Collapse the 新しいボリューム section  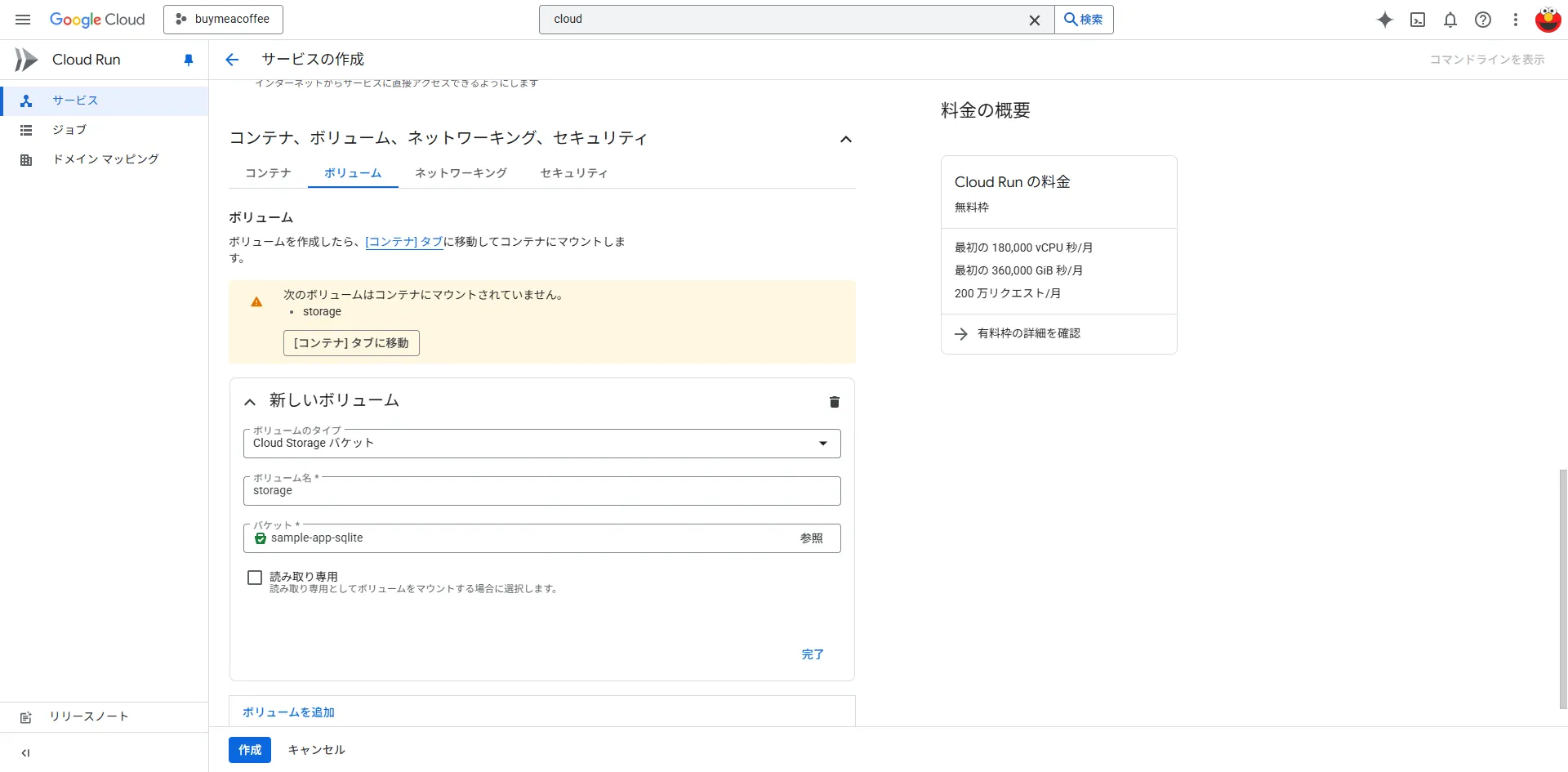click(250, 402)
